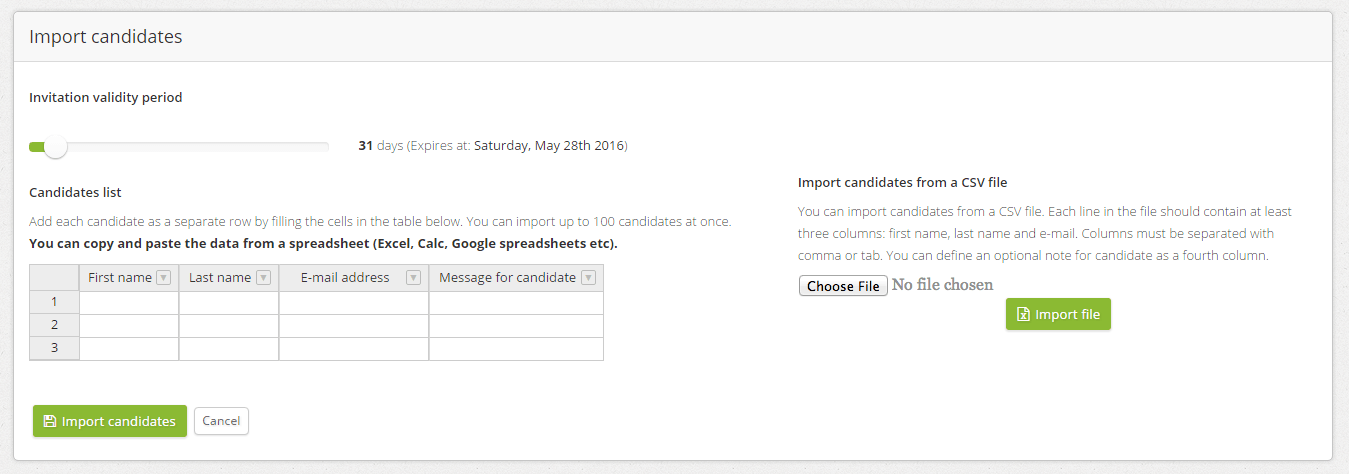The image size is (1349, 474).
Task: Click the Choose File button
Action: pyautogui.click(x=843, y=286)
